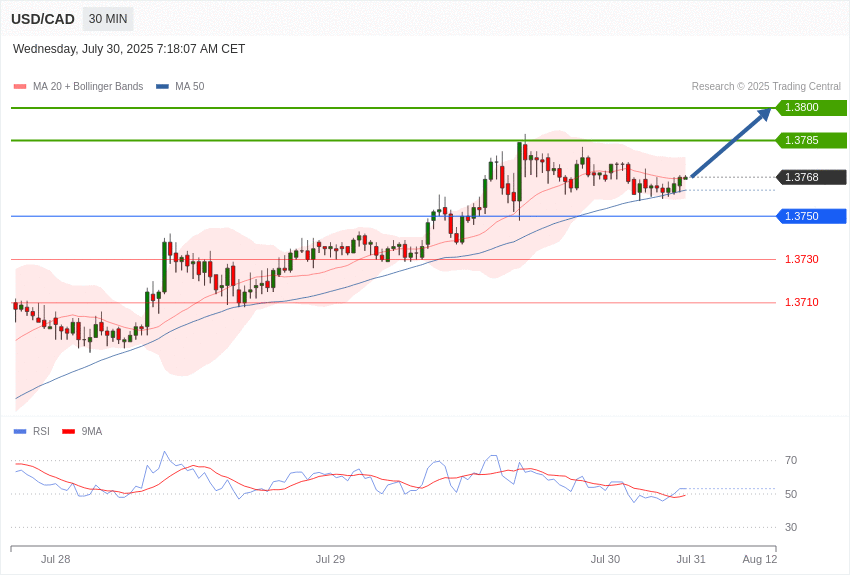Click the MA 50 legend label
This screenshot has width=850, height=576.
click(189, 86)
